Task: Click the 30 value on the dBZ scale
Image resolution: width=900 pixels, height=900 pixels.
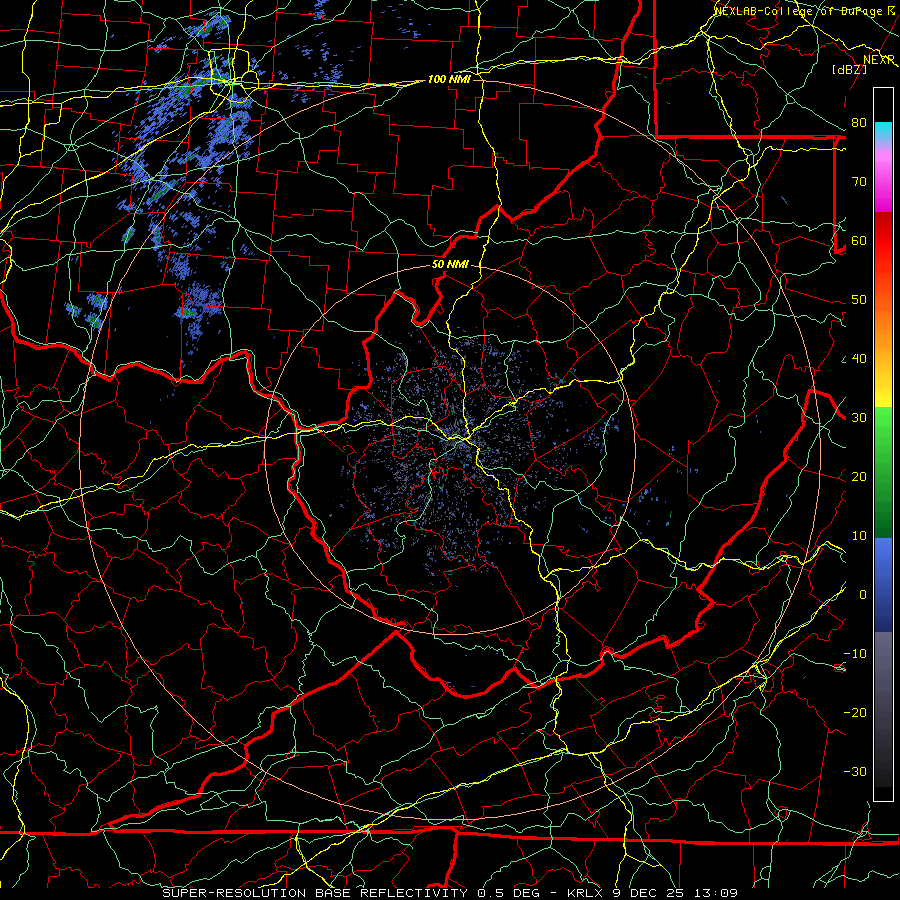Action: point(859,418)
